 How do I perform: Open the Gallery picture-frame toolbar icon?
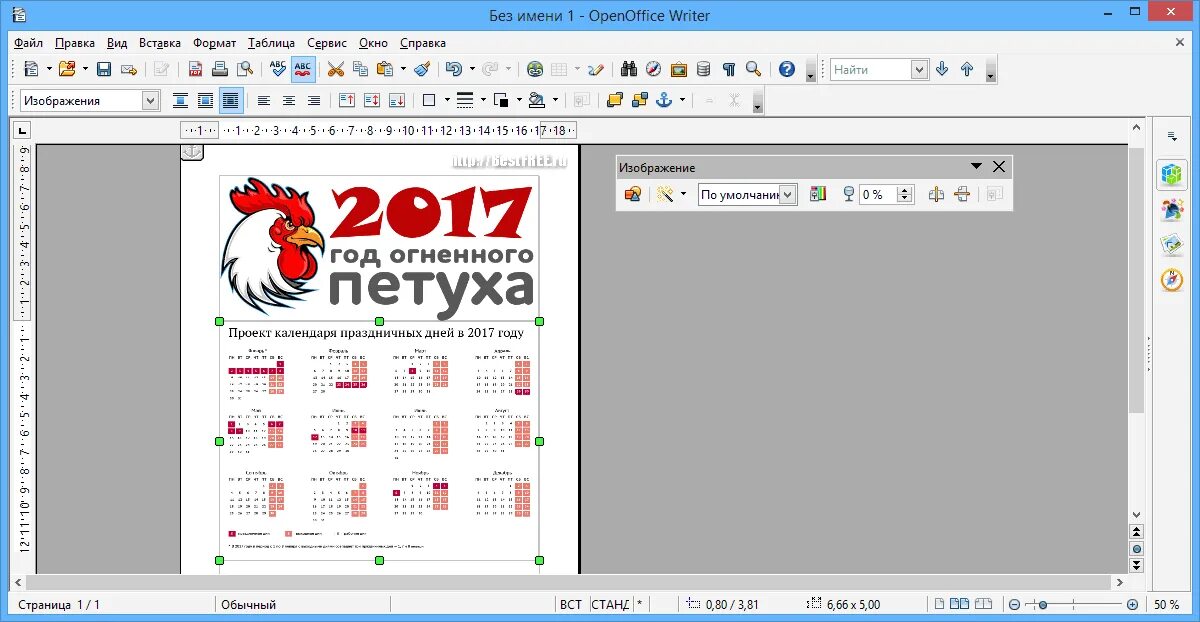(x=679, y=69)
